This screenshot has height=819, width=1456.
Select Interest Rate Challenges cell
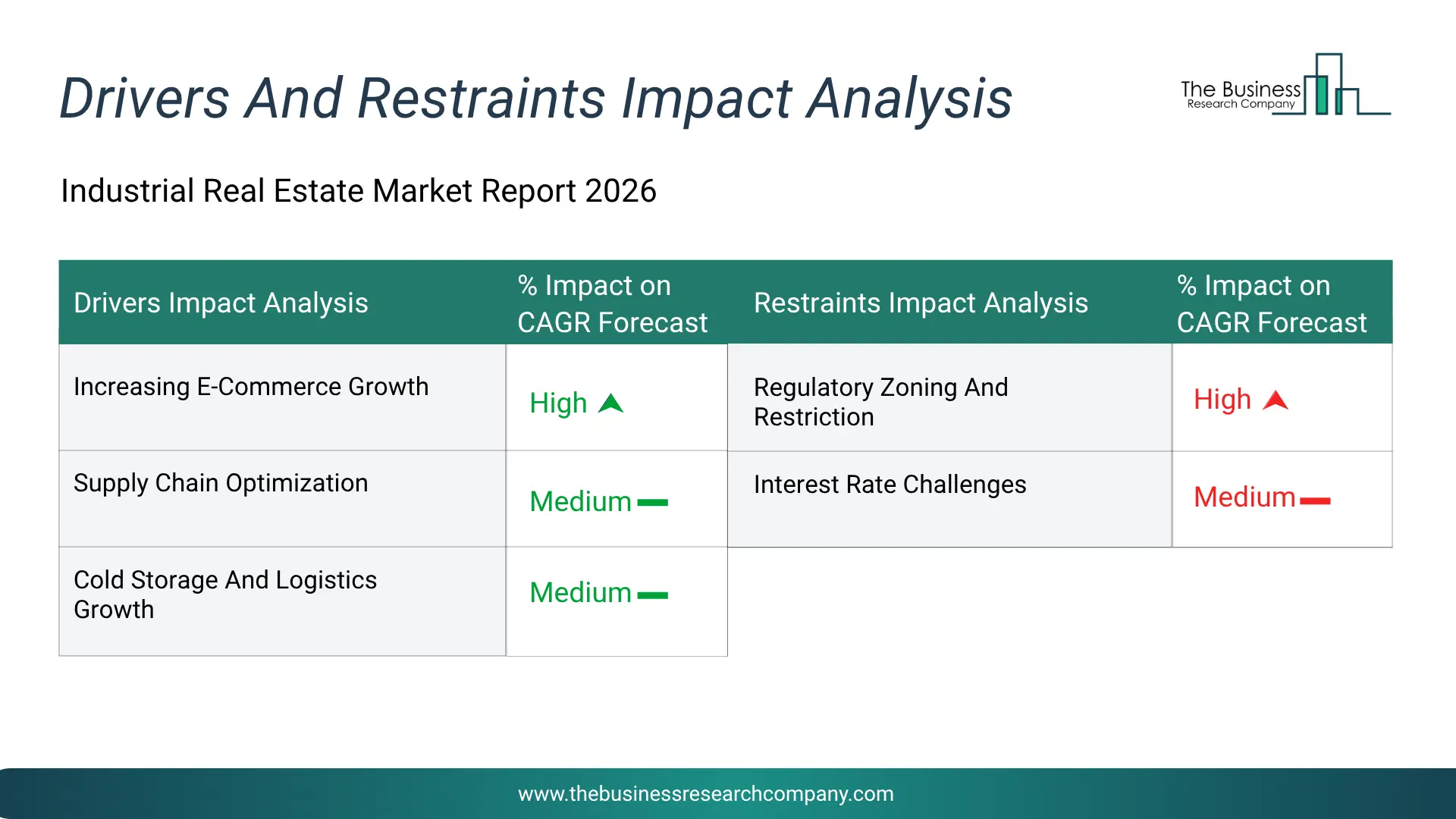pos(949,499)
